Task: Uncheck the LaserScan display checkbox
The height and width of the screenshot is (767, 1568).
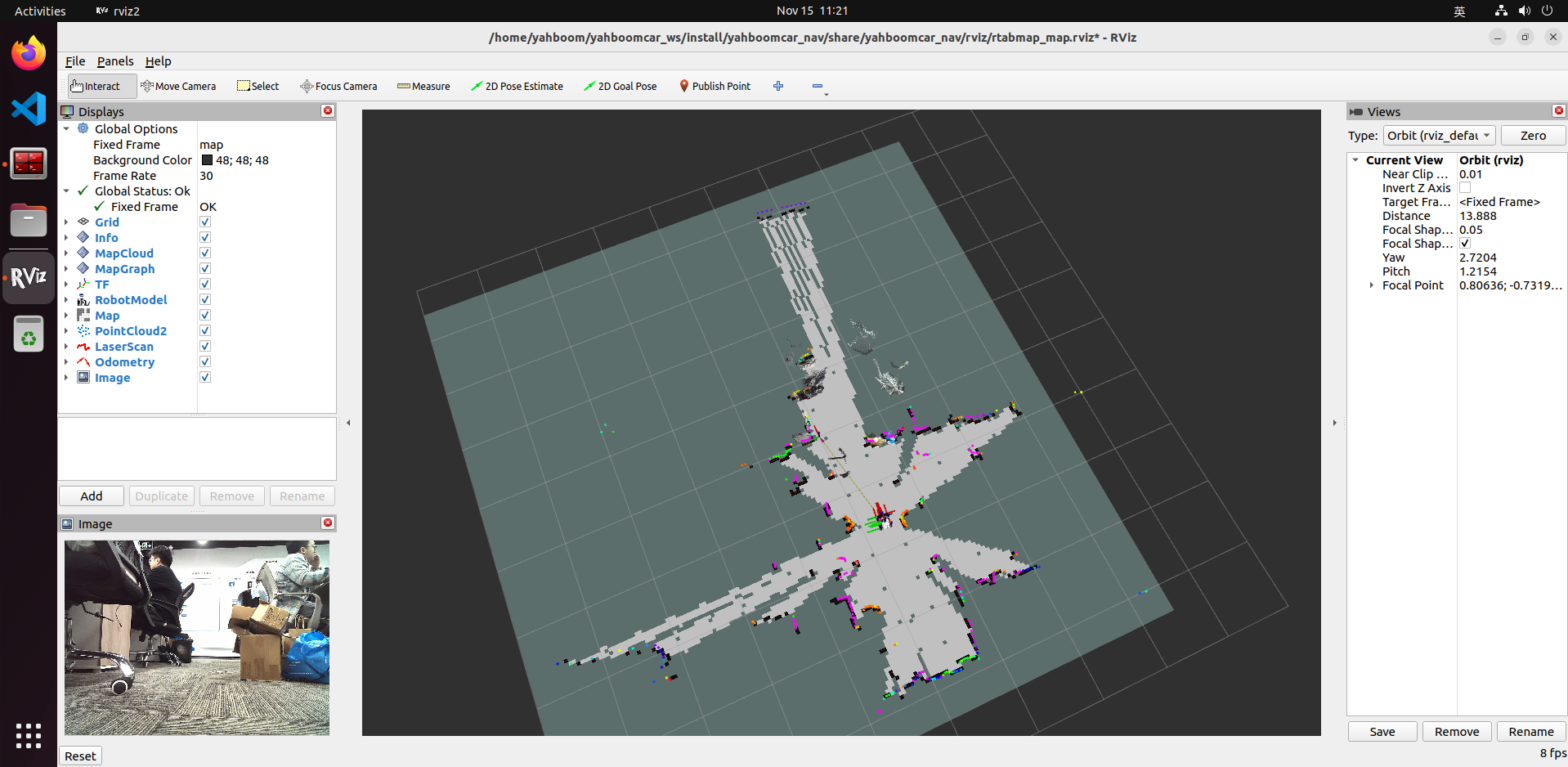Action: click(x=205, y=347)
